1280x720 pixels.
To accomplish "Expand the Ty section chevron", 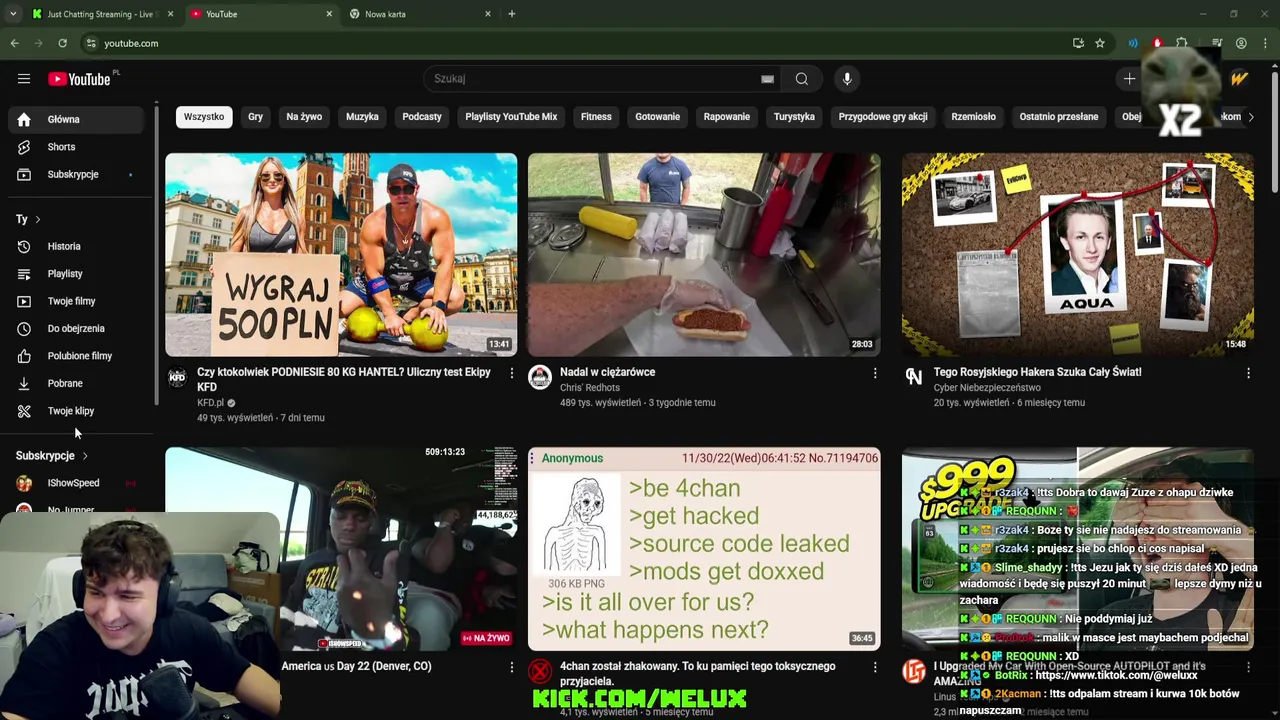I will 38,219.
